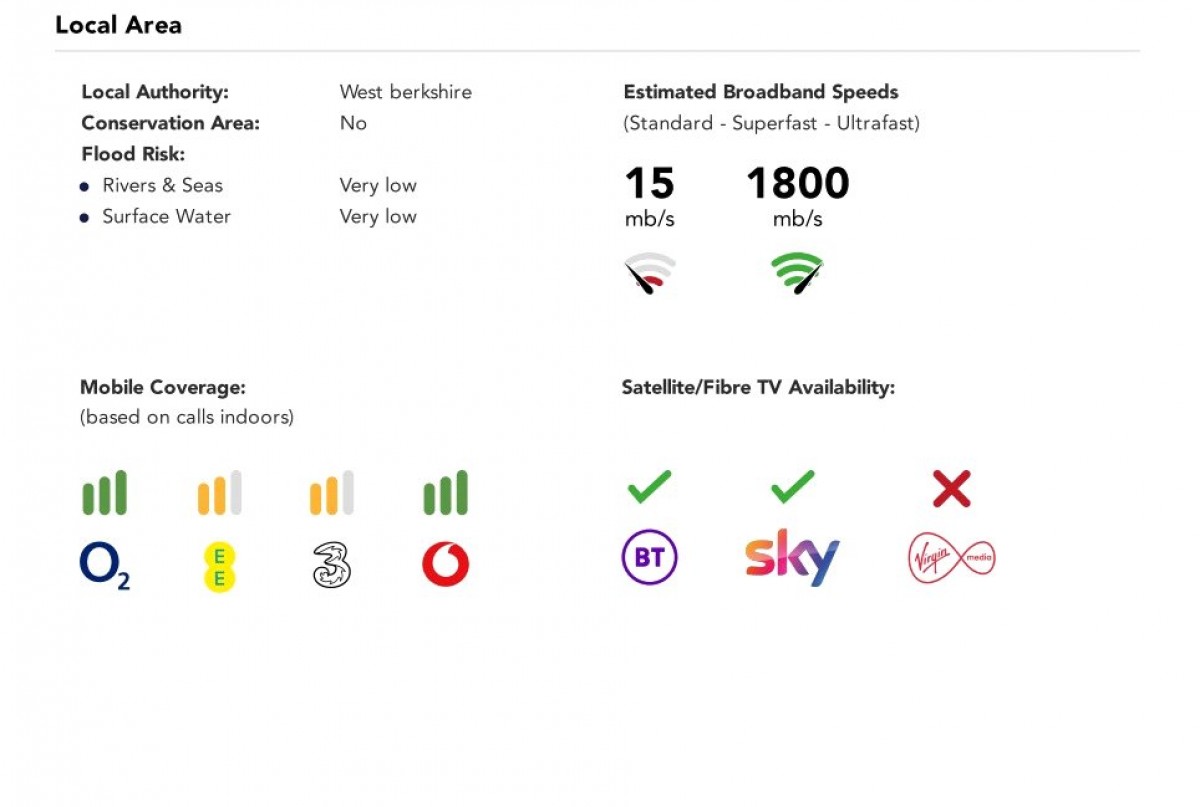Screen dimensions: 1200x807
Task: Click the EE network logo
Action: click(219, 567)
